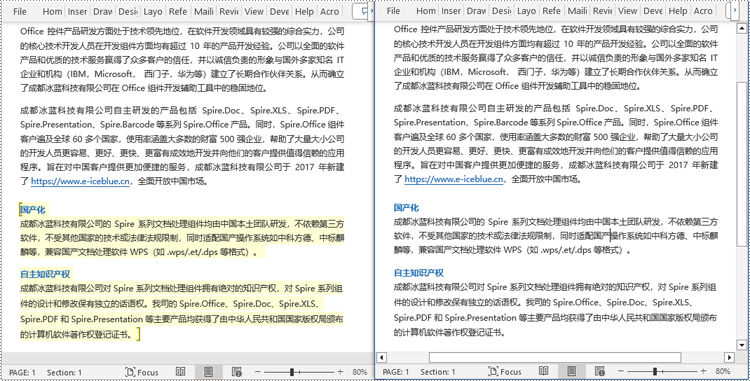Open View tab in left window

tap(254, 11)
